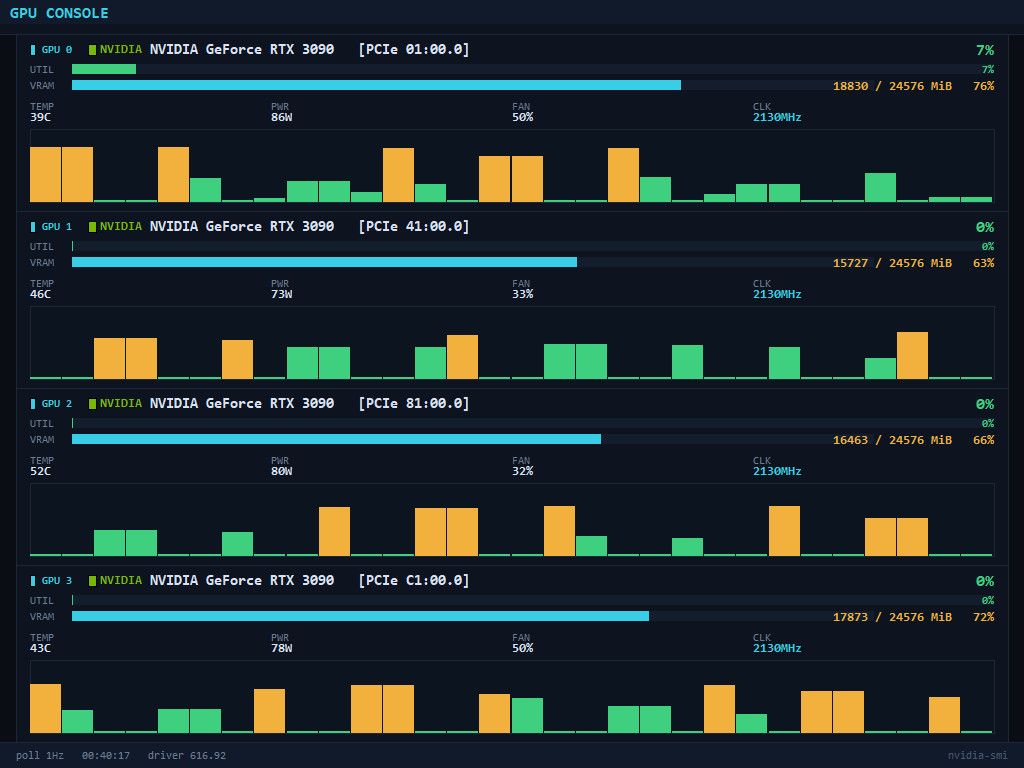Select the GPU 1 label
Screen dimensions: 1024x768
point(57,227)
